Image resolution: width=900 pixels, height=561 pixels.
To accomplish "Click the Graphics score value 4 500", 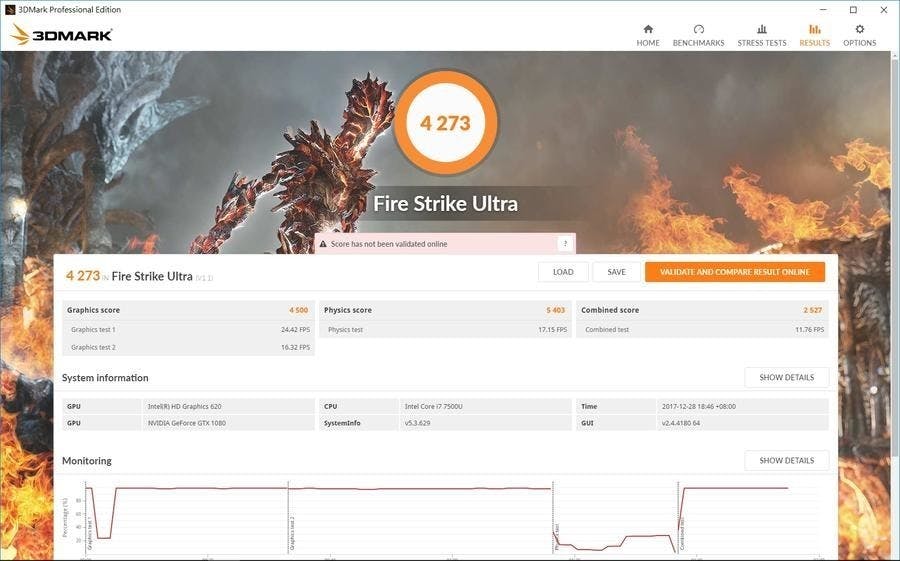I will 298,310.
